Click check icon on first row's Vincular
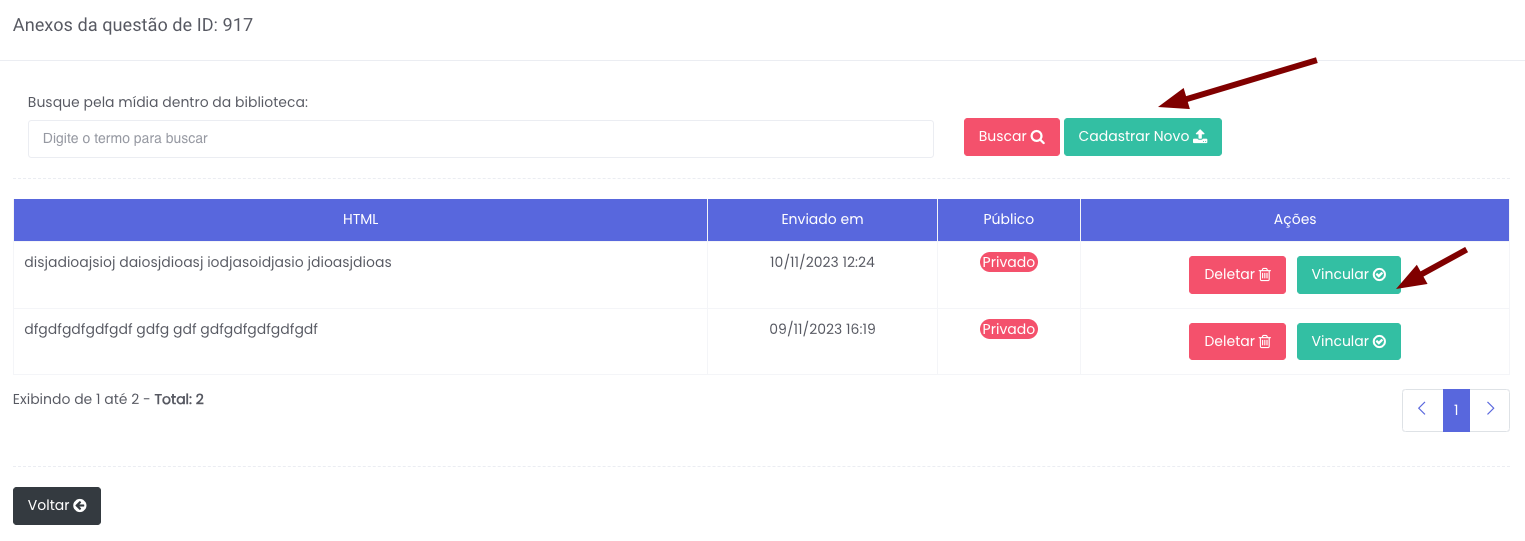This screenshot has height=541, width=1525. 1380,275
